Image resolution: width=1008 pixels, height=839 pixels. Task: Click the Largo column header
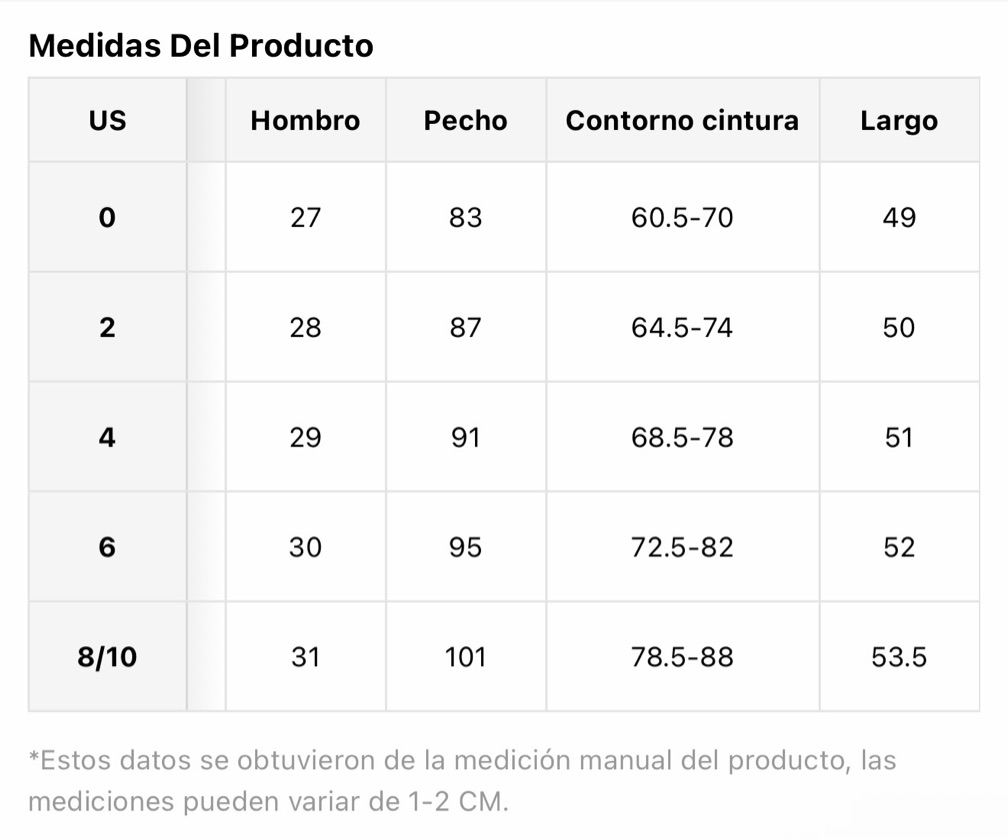[x=899, y=122]
